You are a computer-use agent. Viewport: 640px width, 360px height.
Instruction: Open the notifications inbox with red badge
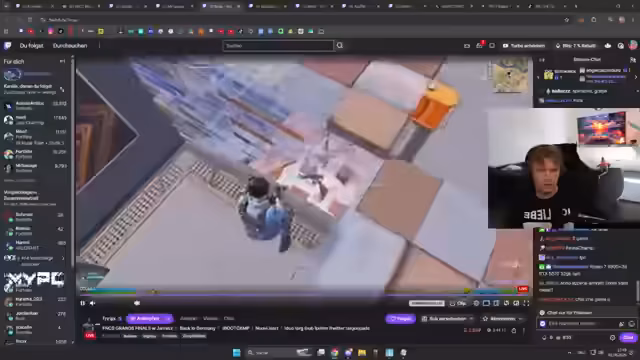pyautogui.click(x=479, y=45)
